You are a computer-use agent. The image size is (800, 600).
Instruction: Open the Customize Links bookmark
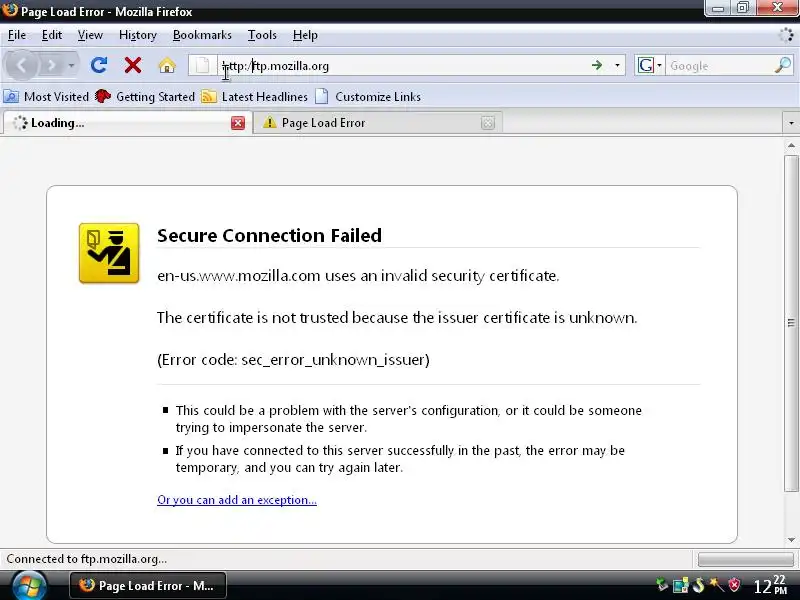(x=368, y=96)
